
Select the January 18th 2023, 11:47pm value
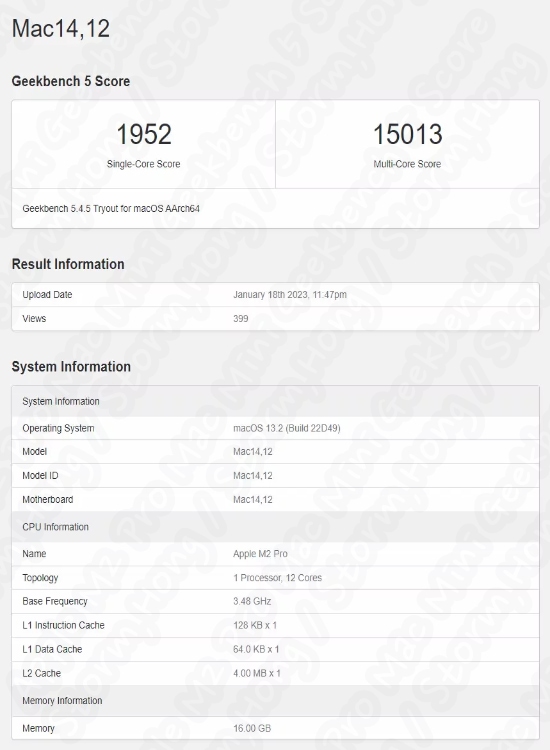(290, 295)
